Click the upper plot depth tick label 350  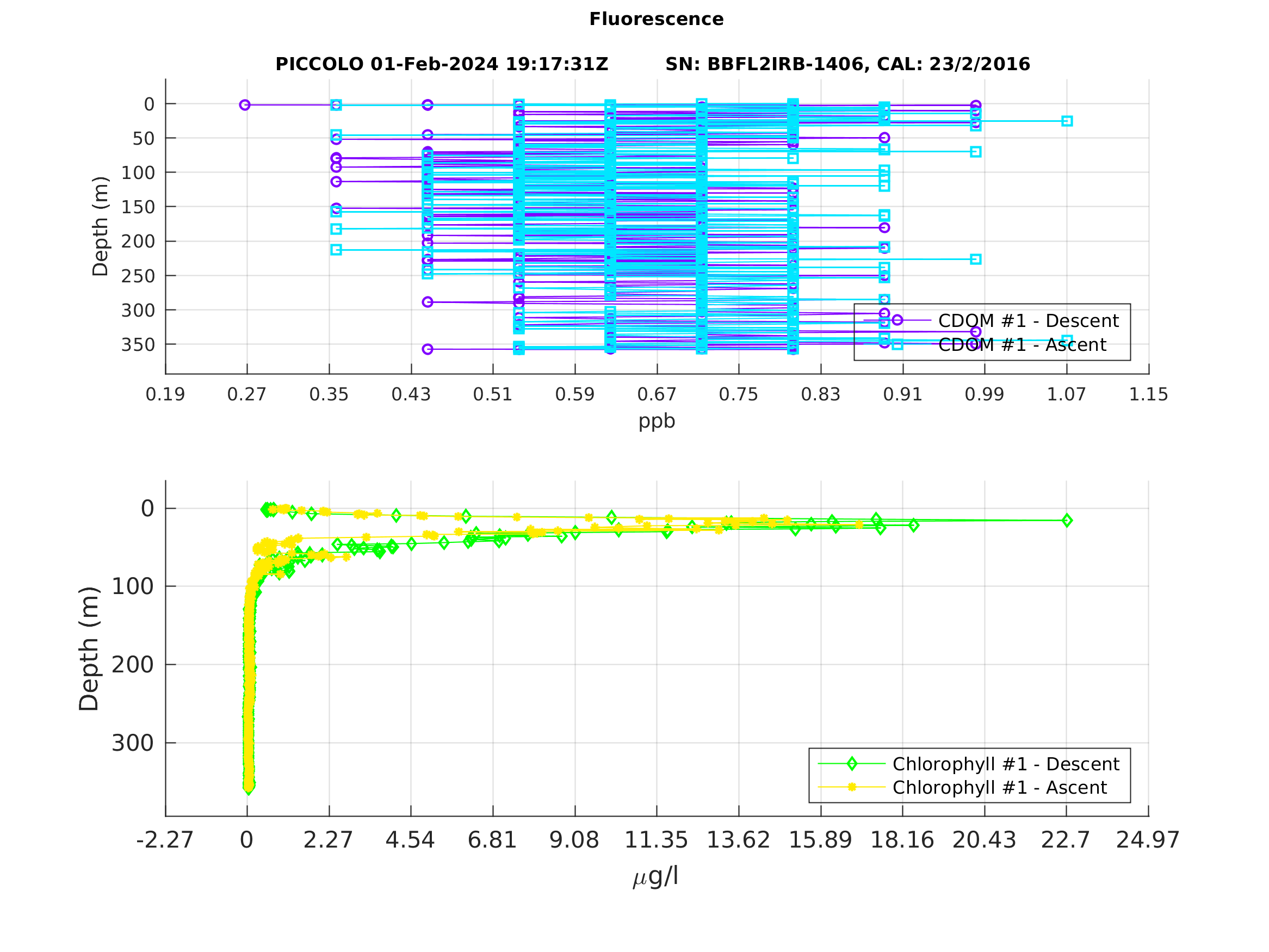[138, 345]
